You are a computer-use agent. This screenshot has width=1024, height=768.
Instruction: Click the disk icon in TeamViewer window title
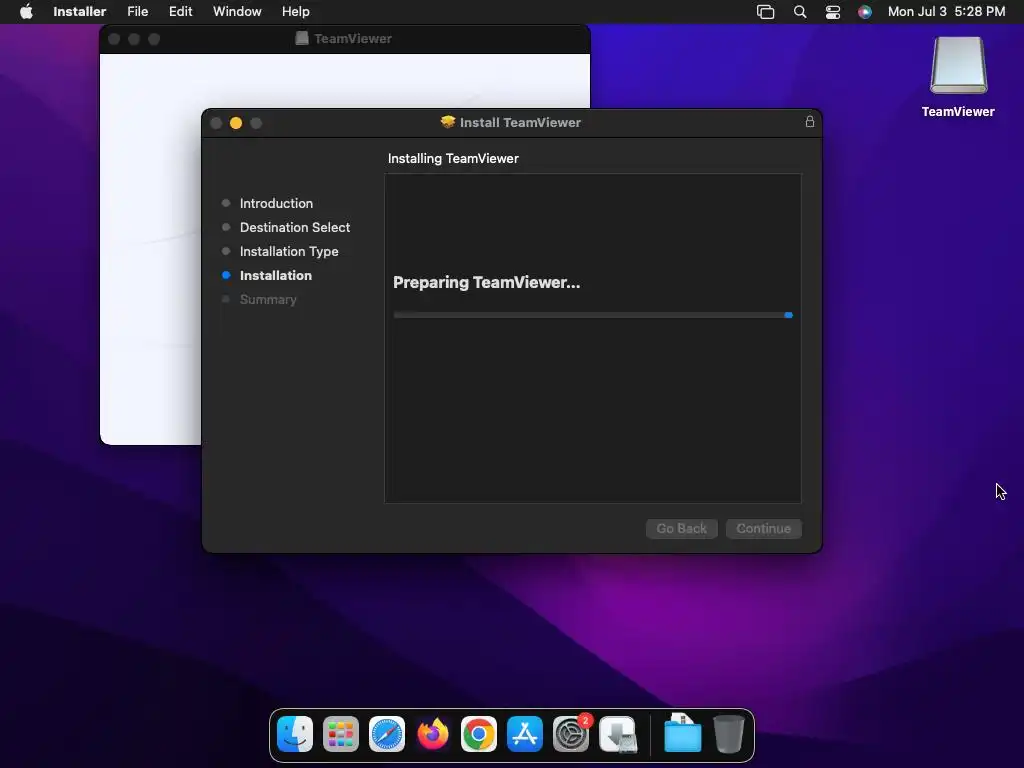click(302, 39)
